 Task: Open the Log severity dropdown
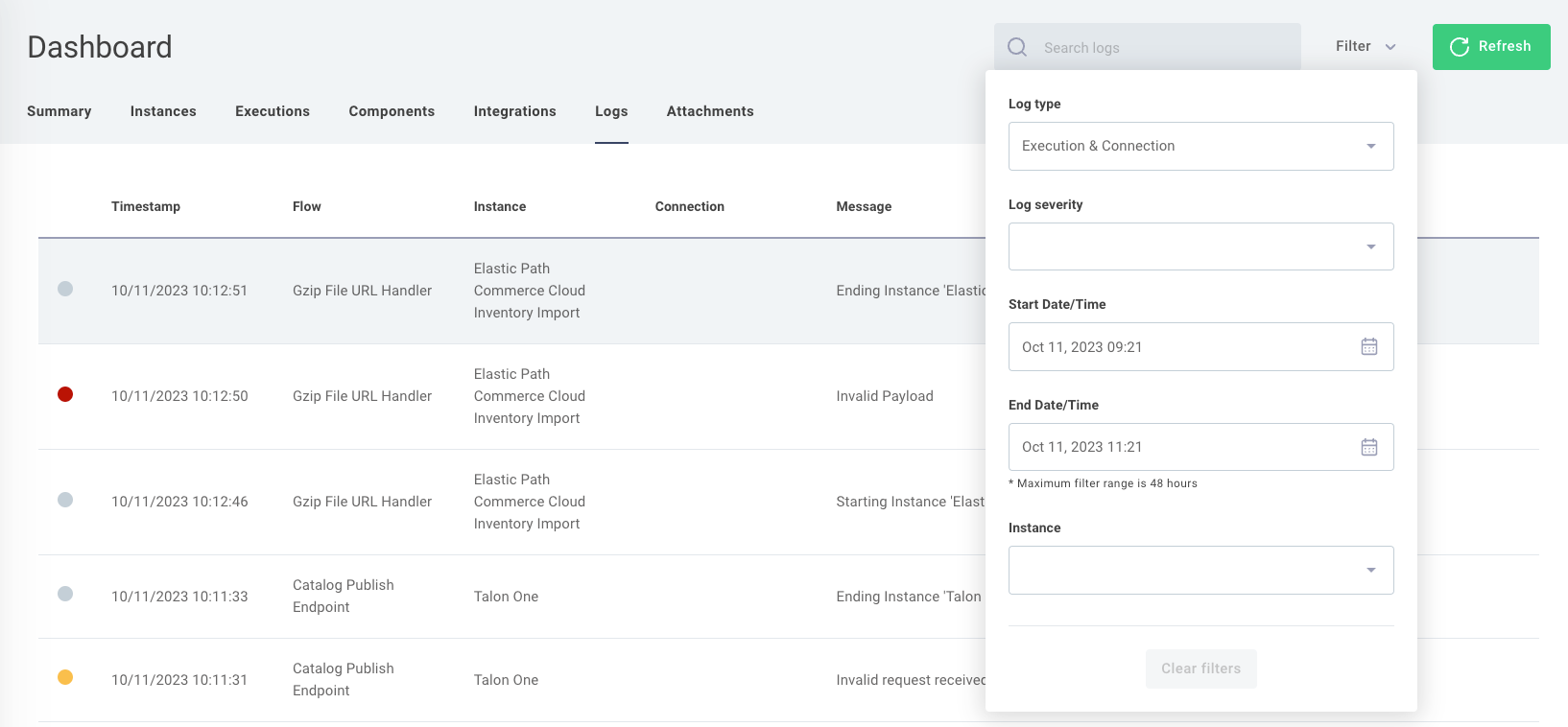click(1200, 246)
